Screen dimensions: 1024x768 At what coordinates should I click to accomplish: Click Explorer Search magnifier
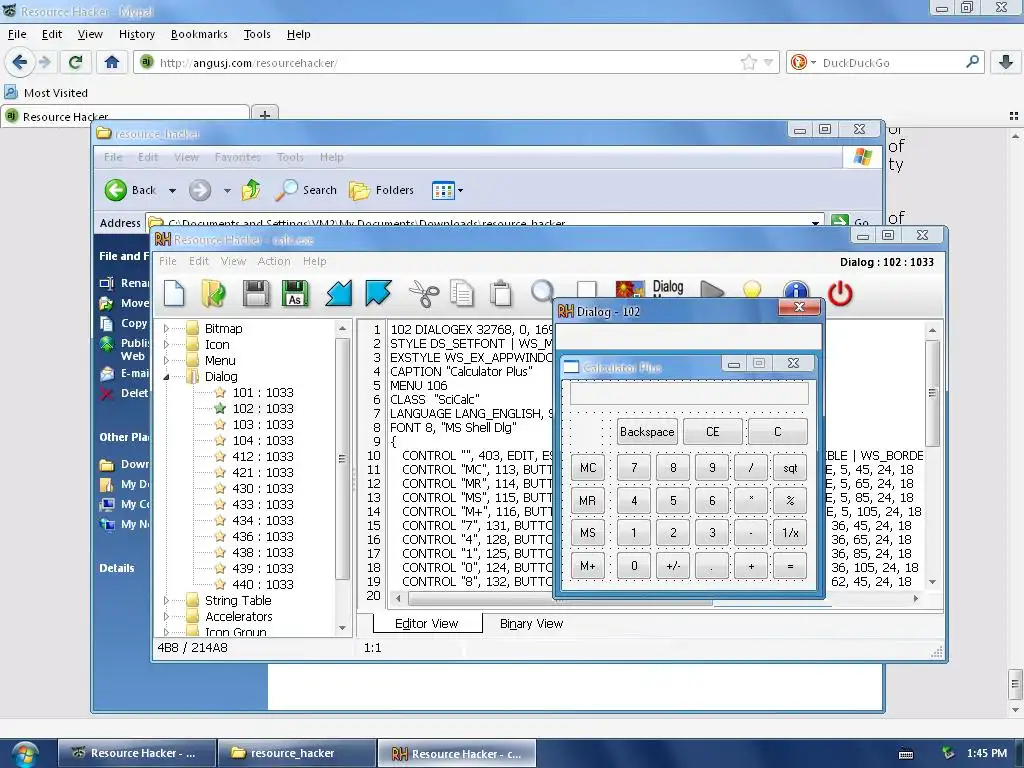[x=306, y=190]
